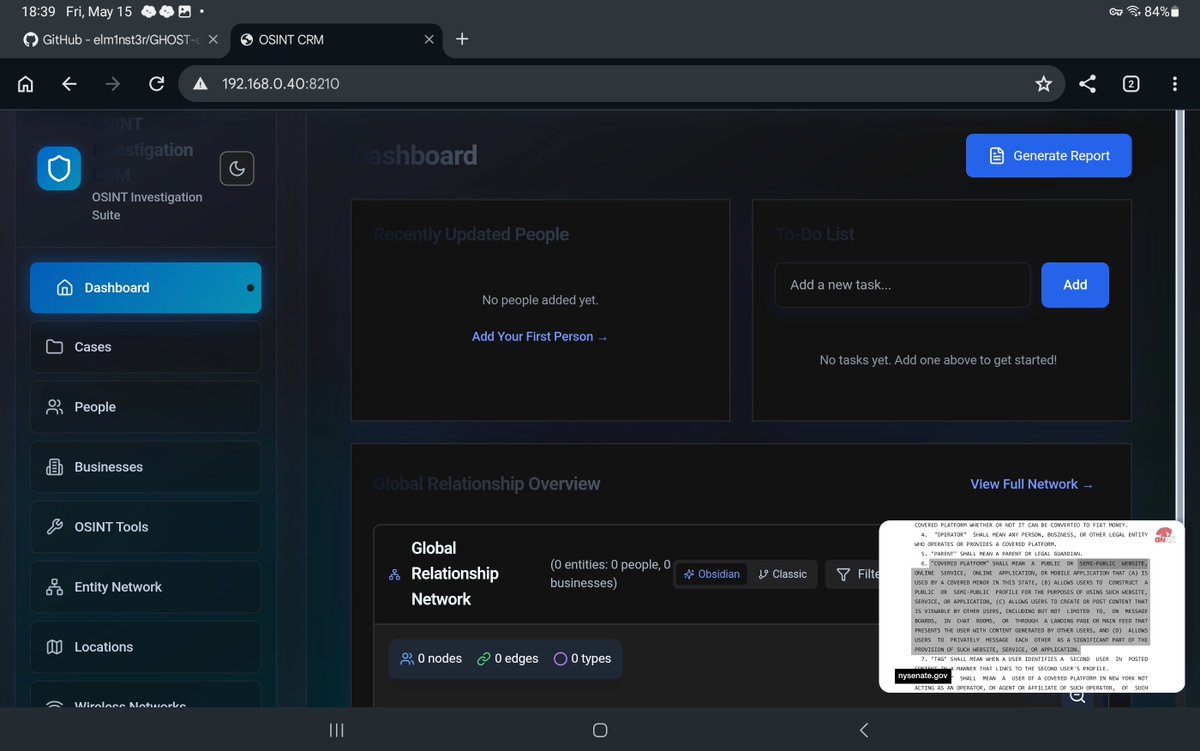
Task: Click the building icon beside Businesses
Action: (x=55, y=467)
